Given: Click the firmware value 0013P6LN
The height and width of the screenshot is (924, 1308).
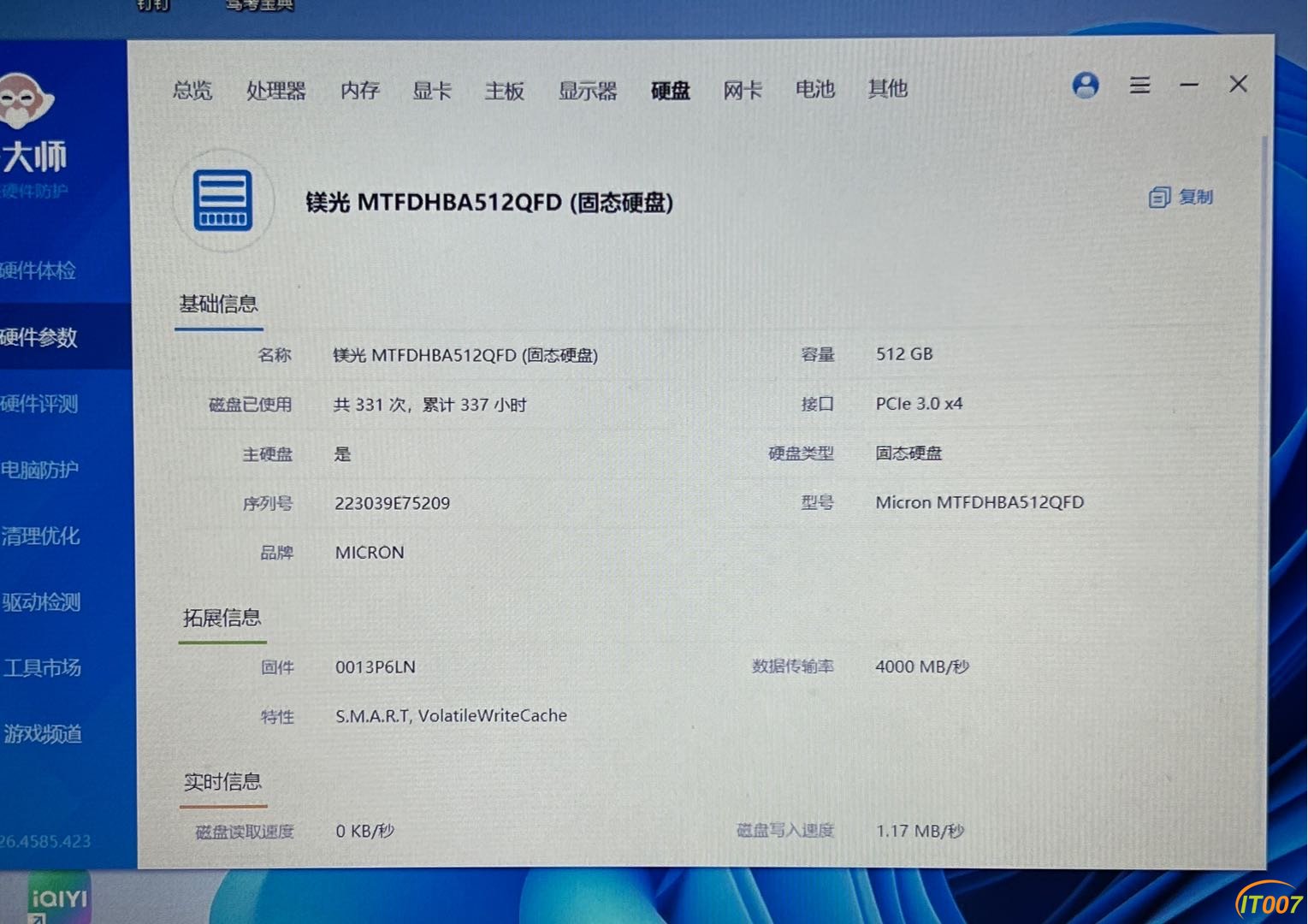Looking at the screenshot, I should (x=376, y=667).
